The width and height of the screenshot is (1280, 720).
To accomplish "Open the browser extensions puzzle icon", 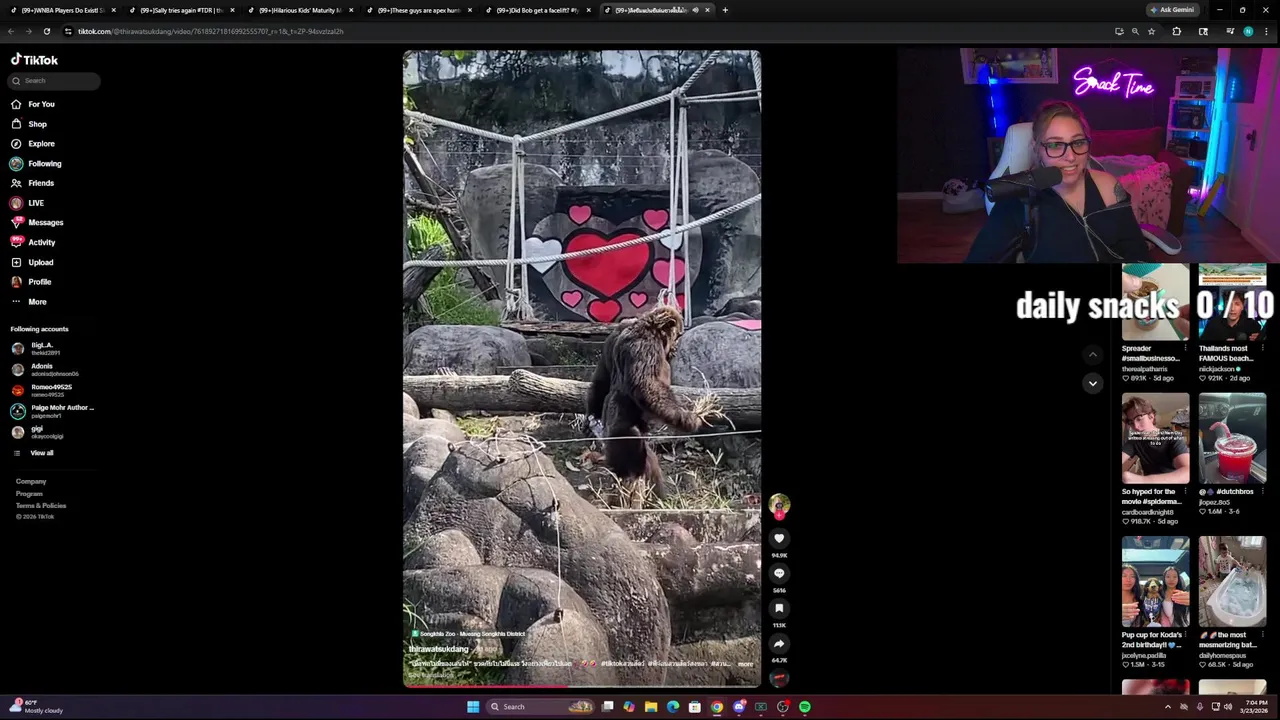I will [x=1176, y=31].
